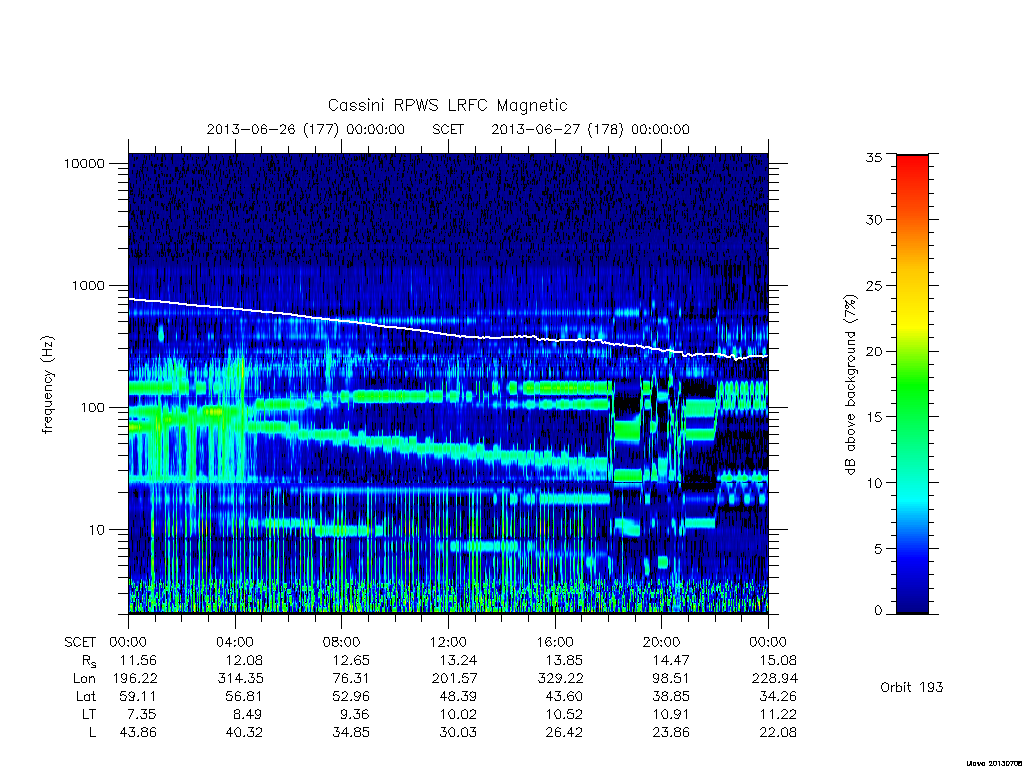Click the L value 30.03
This screenshot has height=768, width=1024.
coord(458,733)
